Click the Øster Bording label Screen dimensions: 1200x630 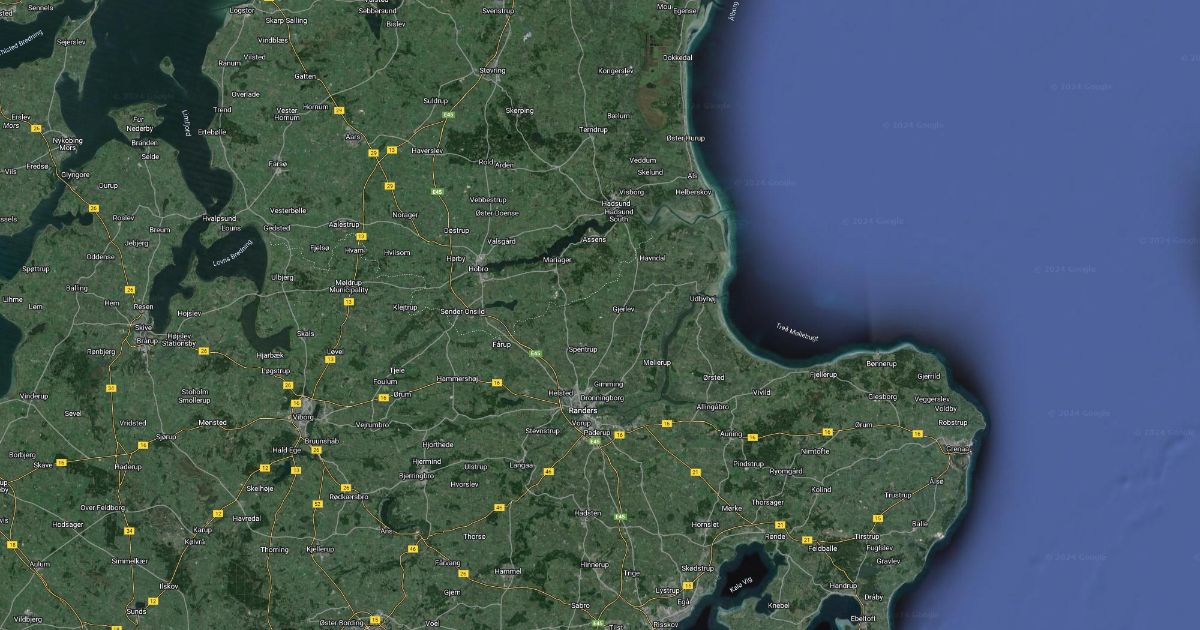(341, 622)
